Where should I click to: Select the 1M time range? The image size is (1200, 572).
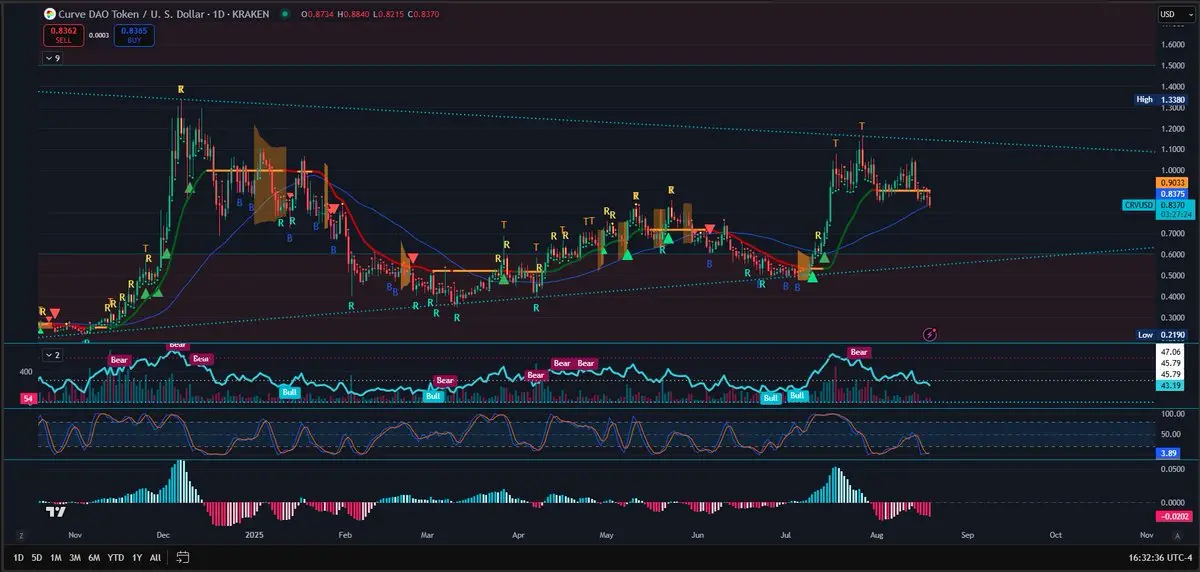pos(55,556)
